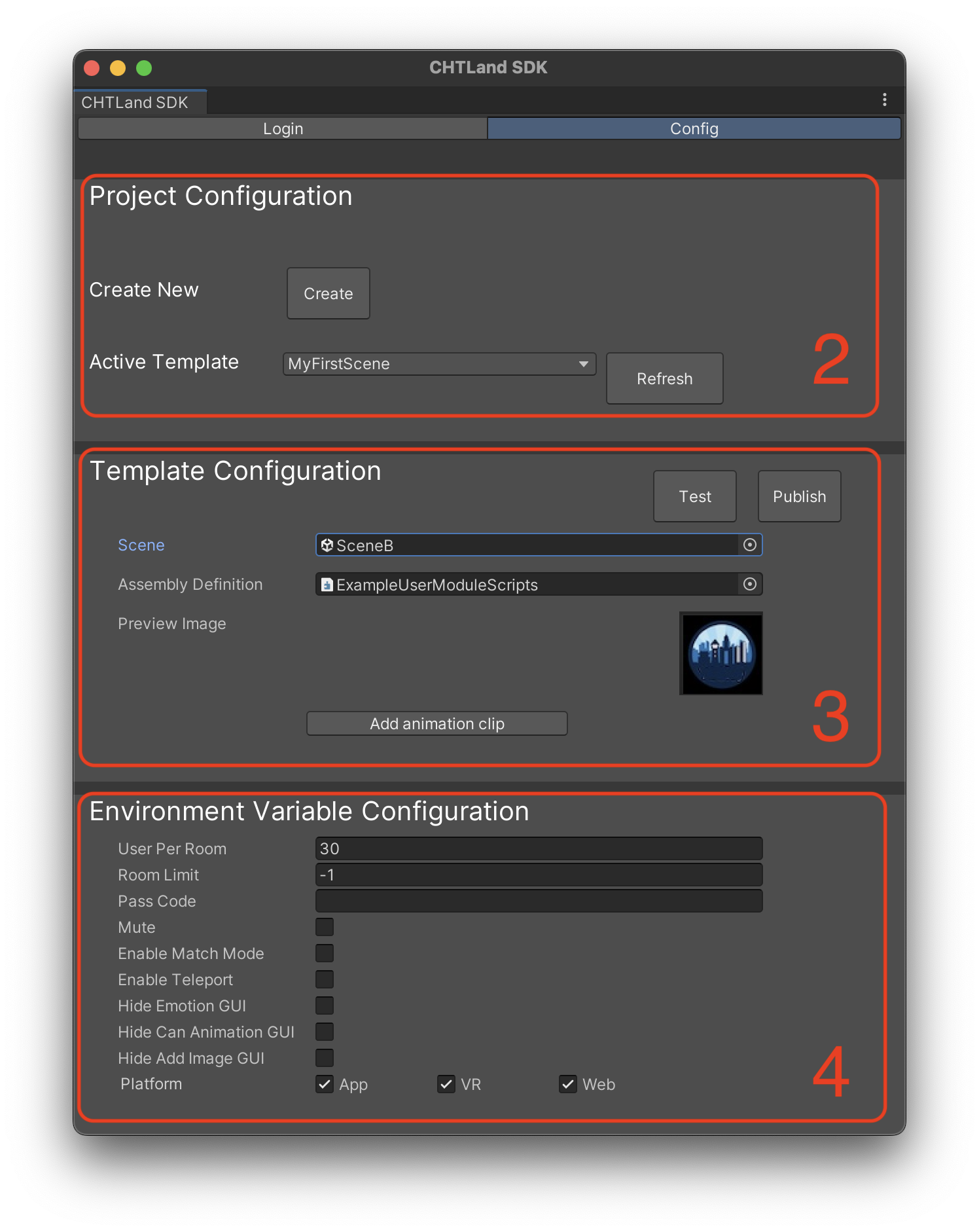Viewport: 979px width, 1232px height.
Task: Click the SceneB scene field
Action: tap(539, 545)
